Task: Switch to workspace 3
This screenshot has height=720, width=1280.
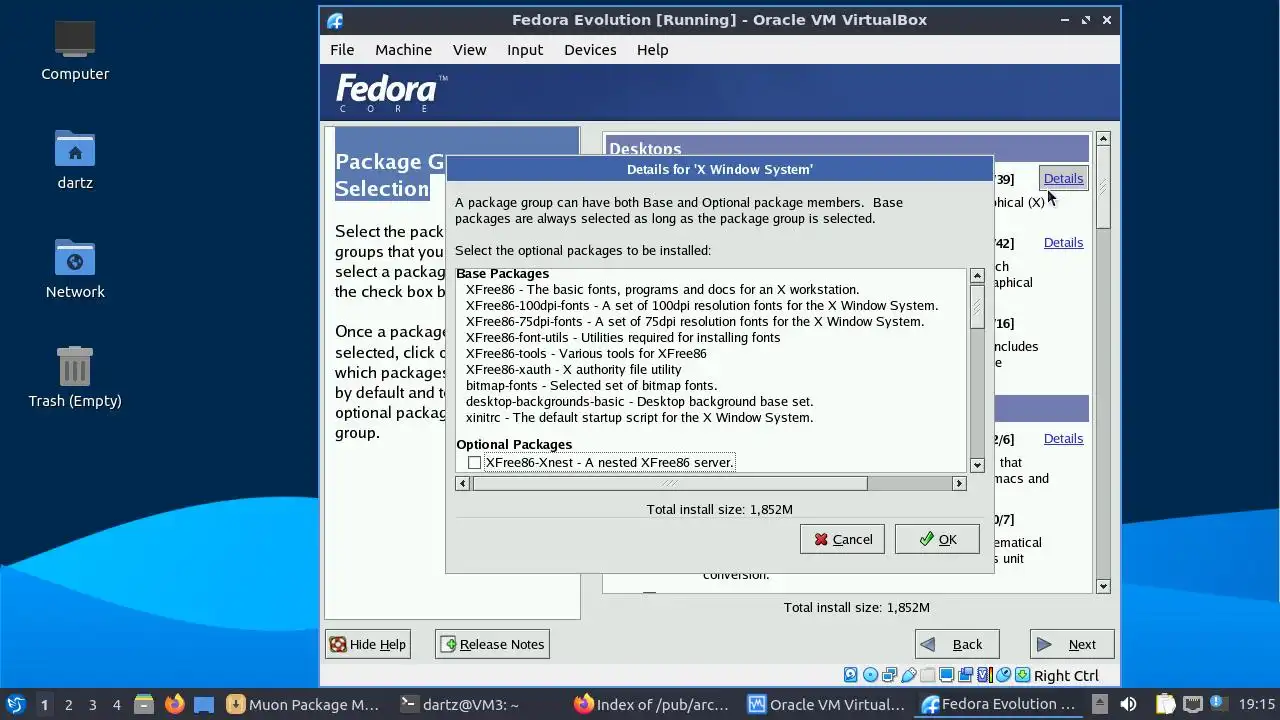Action: point(92,704)
